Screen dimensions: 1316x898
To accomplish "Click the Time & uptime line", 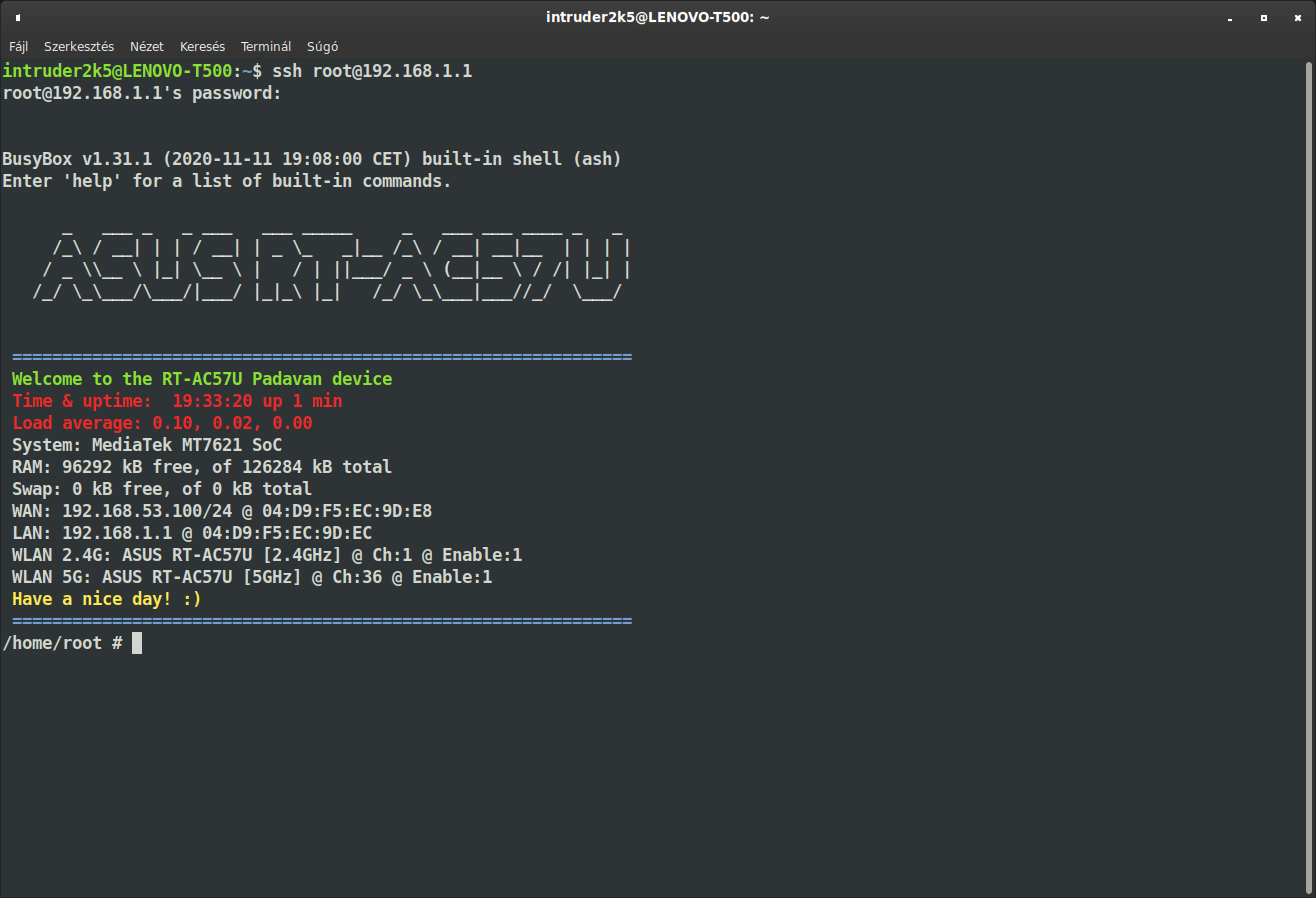I will 177,401.
